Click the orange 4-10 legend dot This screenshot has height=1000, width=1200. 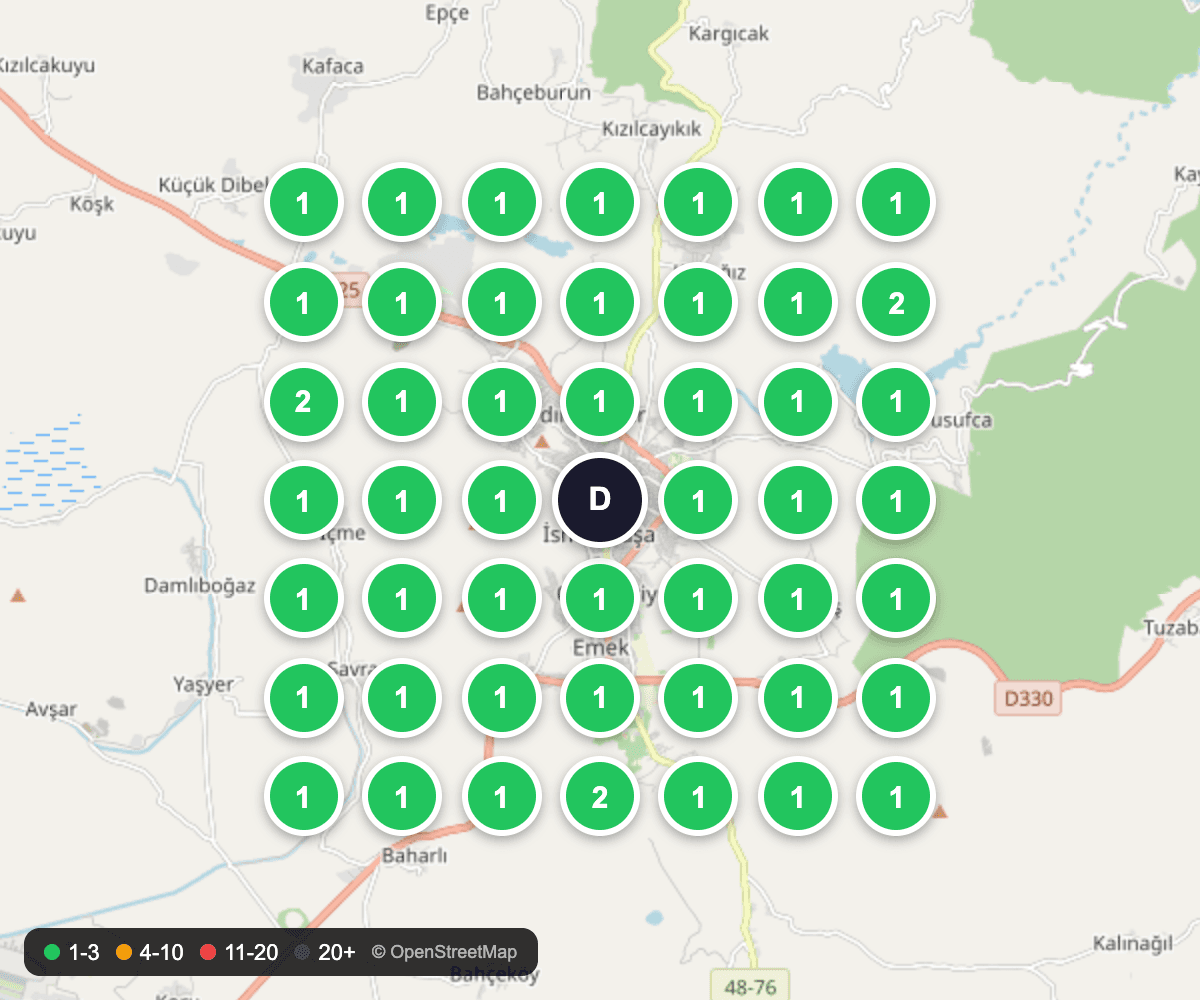pos(124,952)
